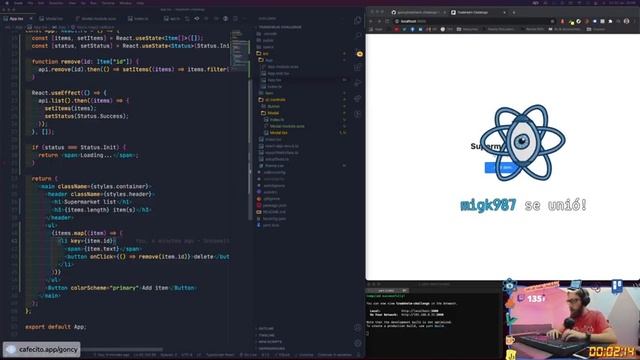The image size is (640, 360).
Task: Bookmark the page with the star icon
Action: click(552, 21)
